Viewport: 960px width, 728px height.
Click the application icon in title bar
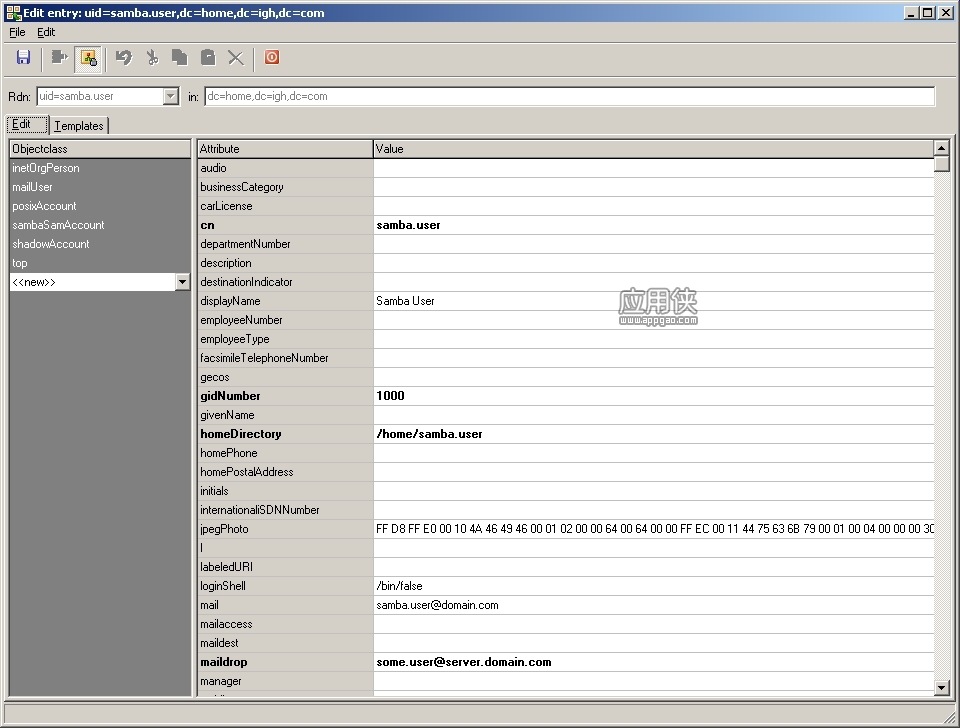[13, 12]
